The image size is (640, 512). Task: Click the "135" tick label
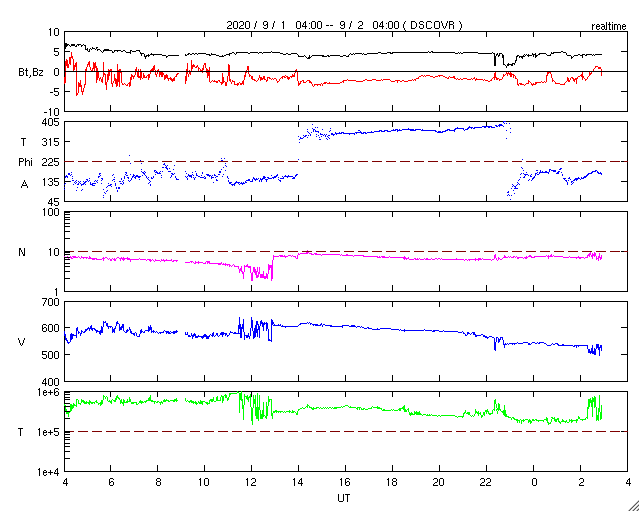(x=51, y=182)
